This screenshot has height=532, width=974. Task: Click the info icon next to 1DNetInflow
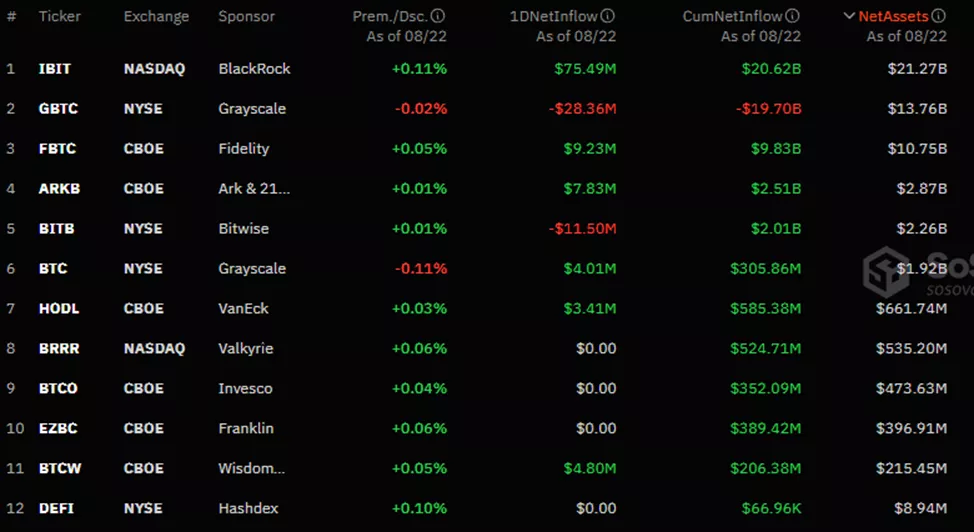click(608, 17)
